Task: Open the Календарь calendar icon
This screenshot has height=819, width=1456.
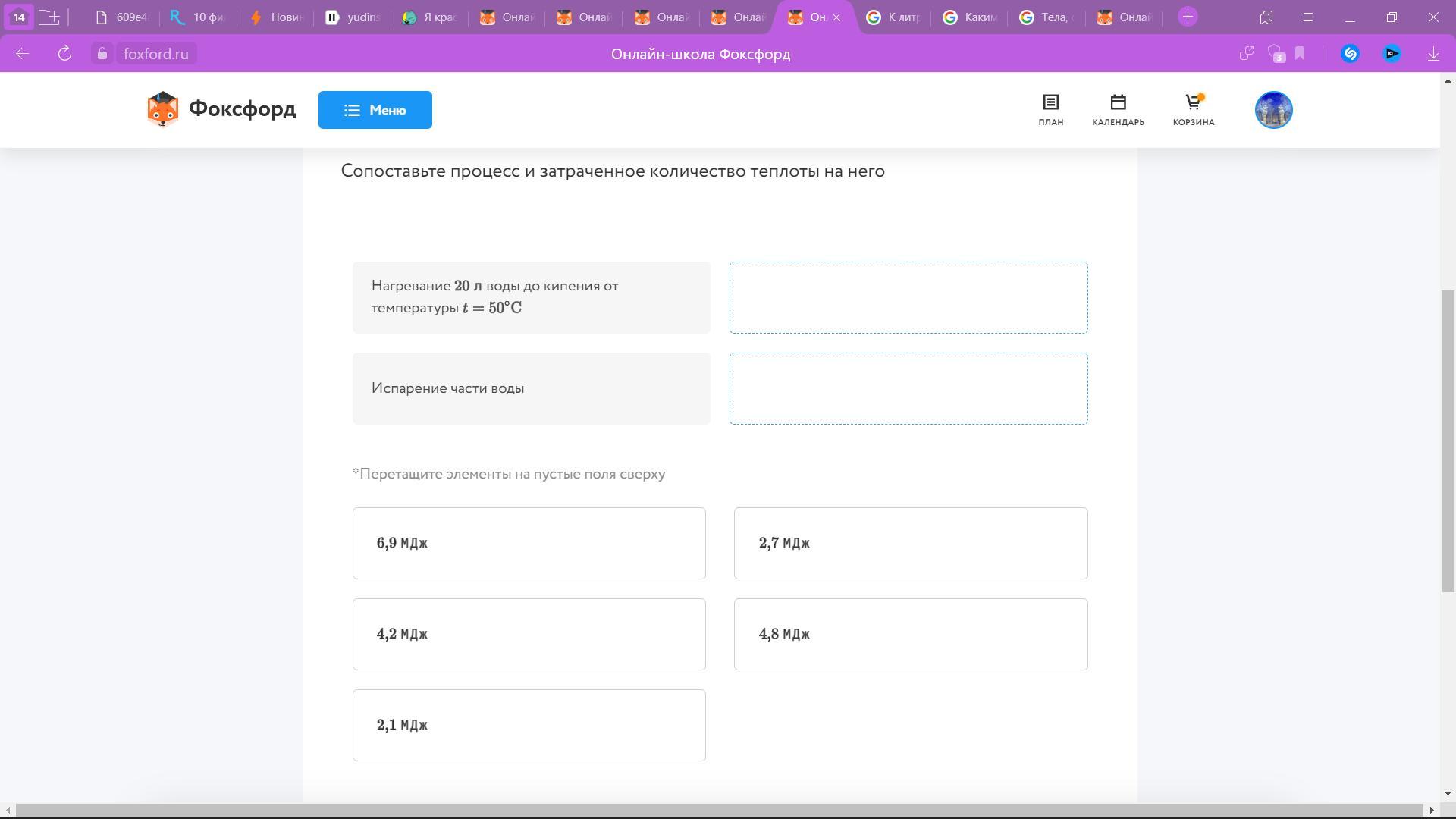Action: click(x=1118, y=110)
